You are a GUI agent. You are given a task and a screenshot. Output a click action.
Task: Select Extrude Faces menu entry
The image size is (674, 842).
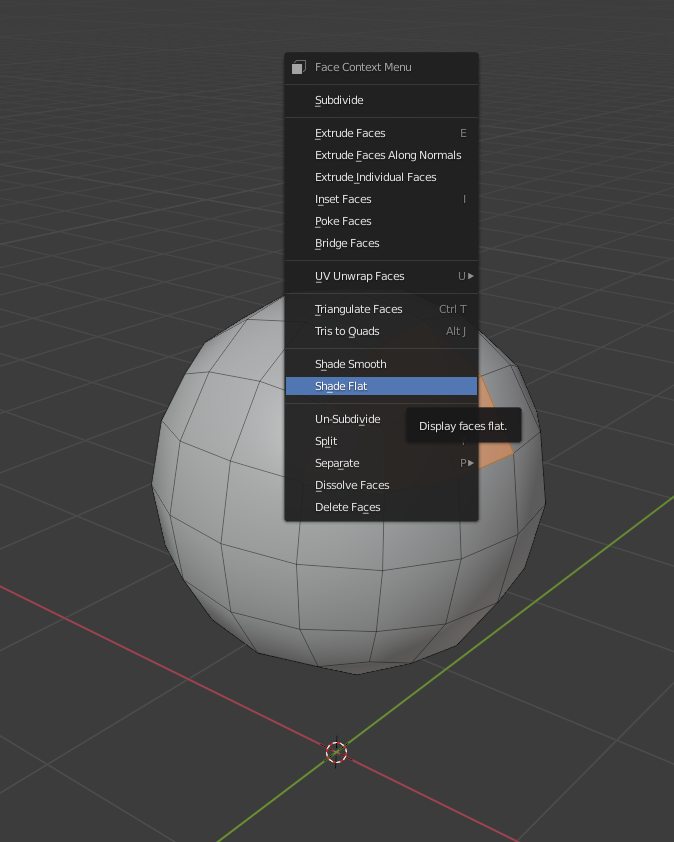(x=381, y=133)
